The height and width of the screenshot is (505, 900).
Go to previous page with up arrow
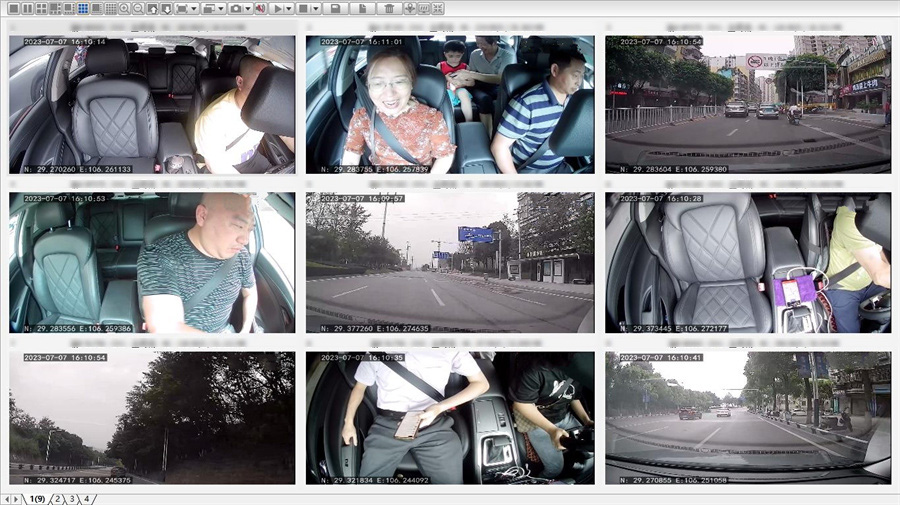[x=152, y=8]
